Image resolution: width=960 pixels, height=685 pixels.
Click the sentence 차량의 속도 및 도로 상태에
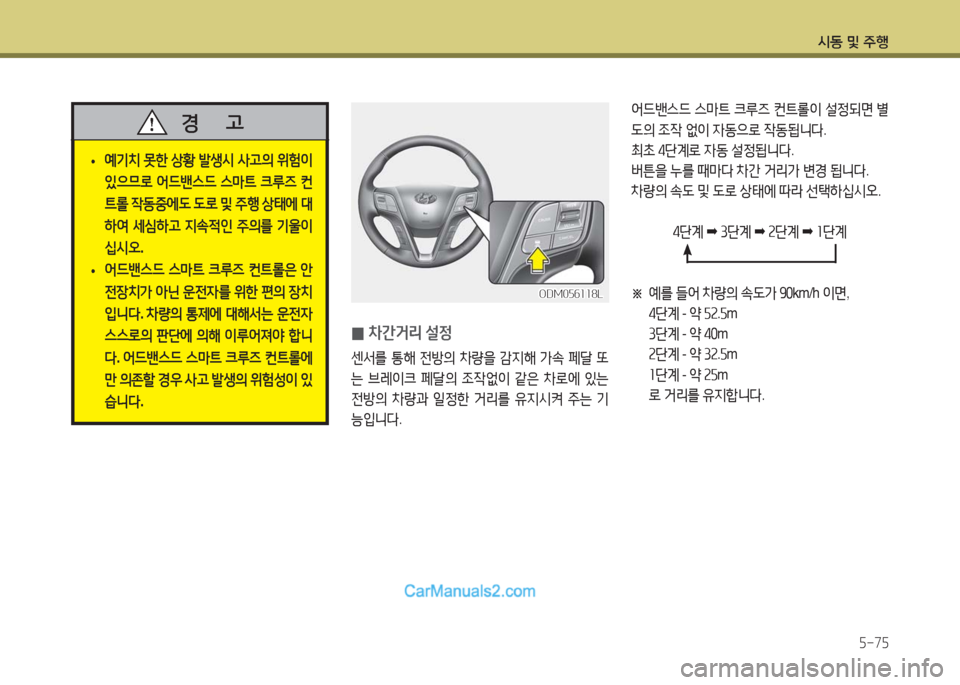pos(756,192)
